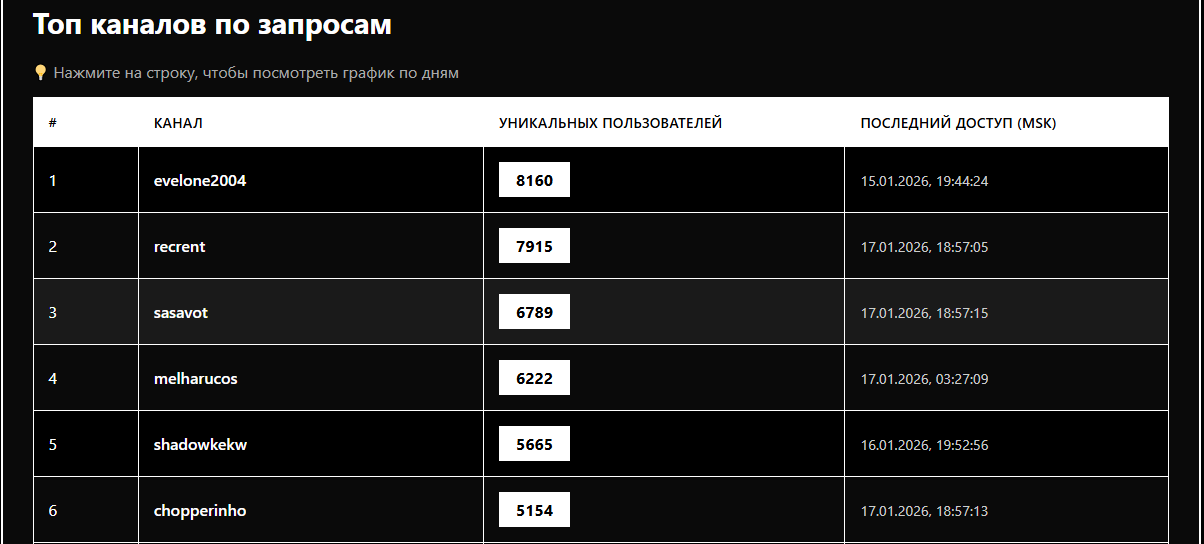Click last access time 17.01.2026, 03:27:09
1204x544 pixels.
point(924,379)
